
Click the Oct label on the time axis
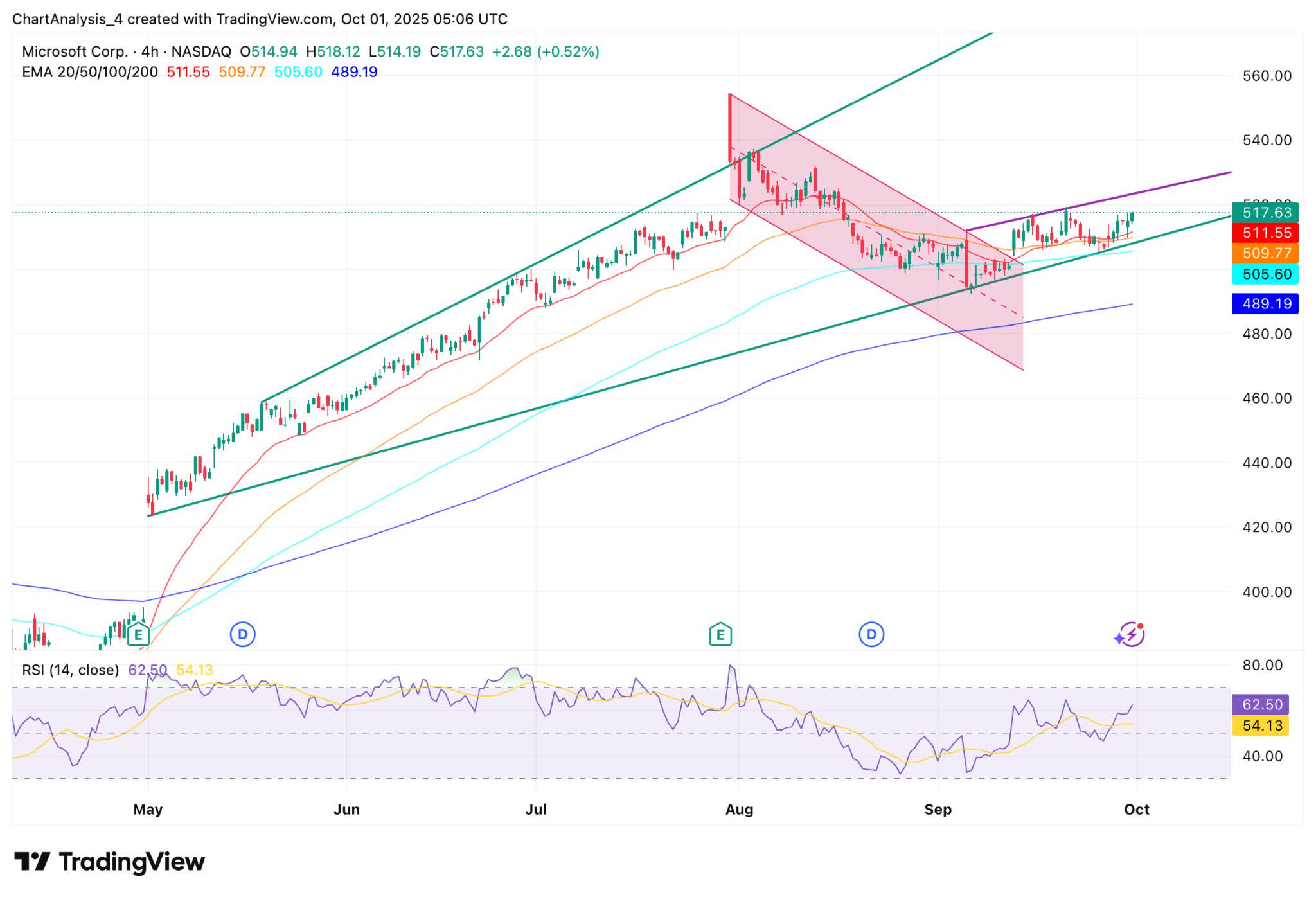(1137, 810)
